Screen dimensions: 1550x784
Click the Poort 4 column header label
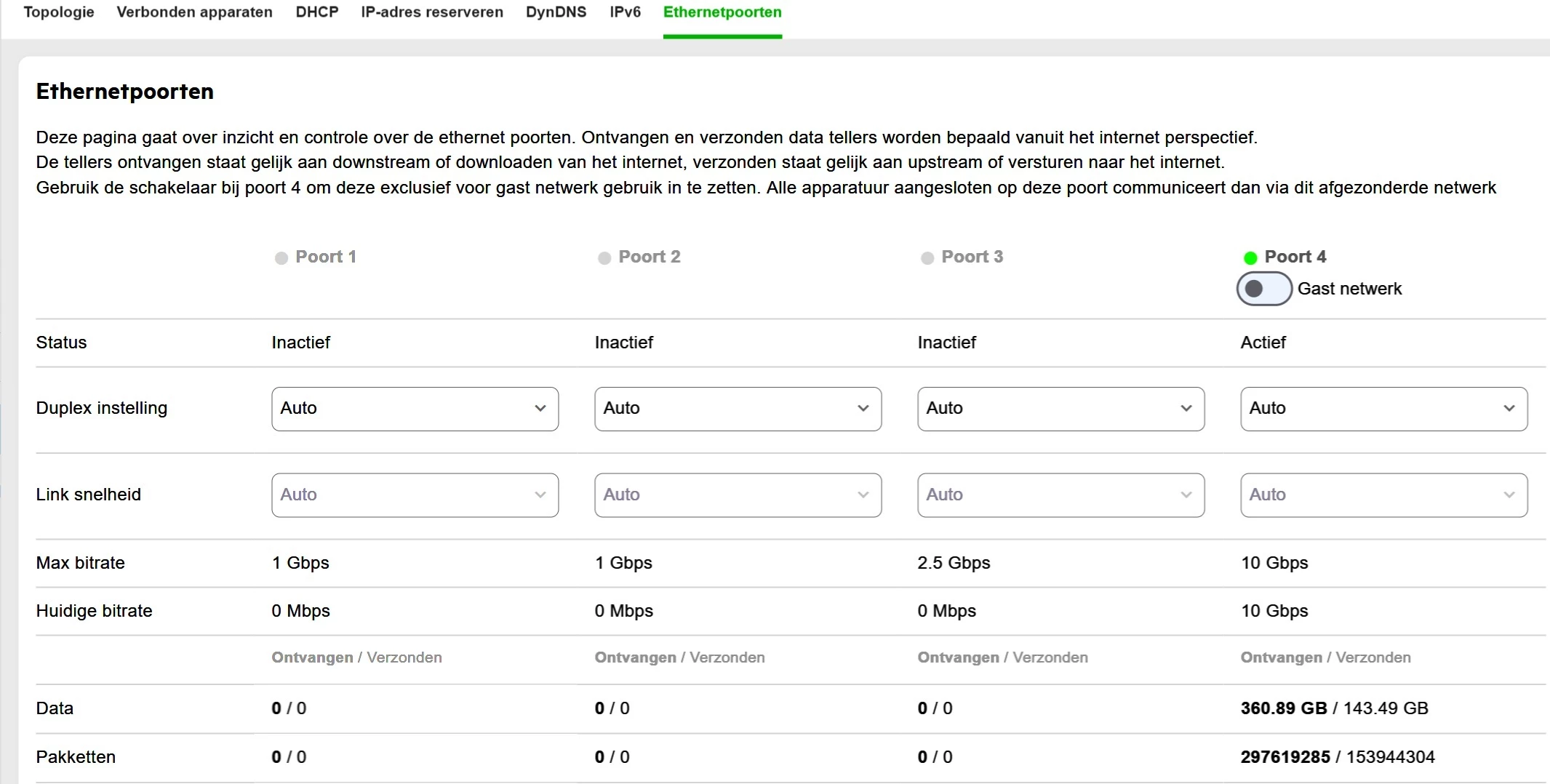pos(1295,257)
